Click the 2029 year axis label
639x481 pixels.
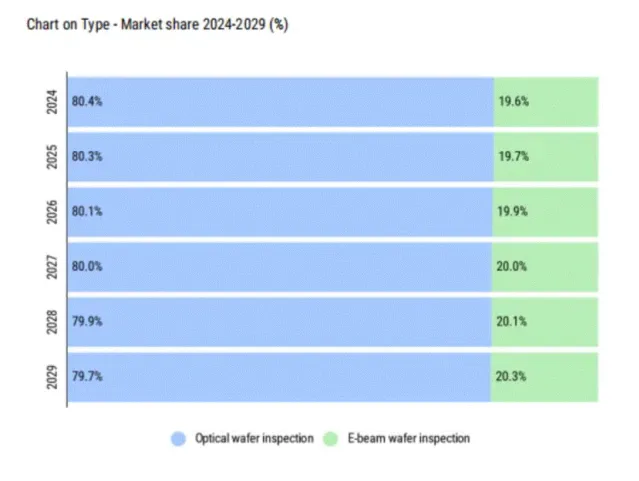[53, 377]
